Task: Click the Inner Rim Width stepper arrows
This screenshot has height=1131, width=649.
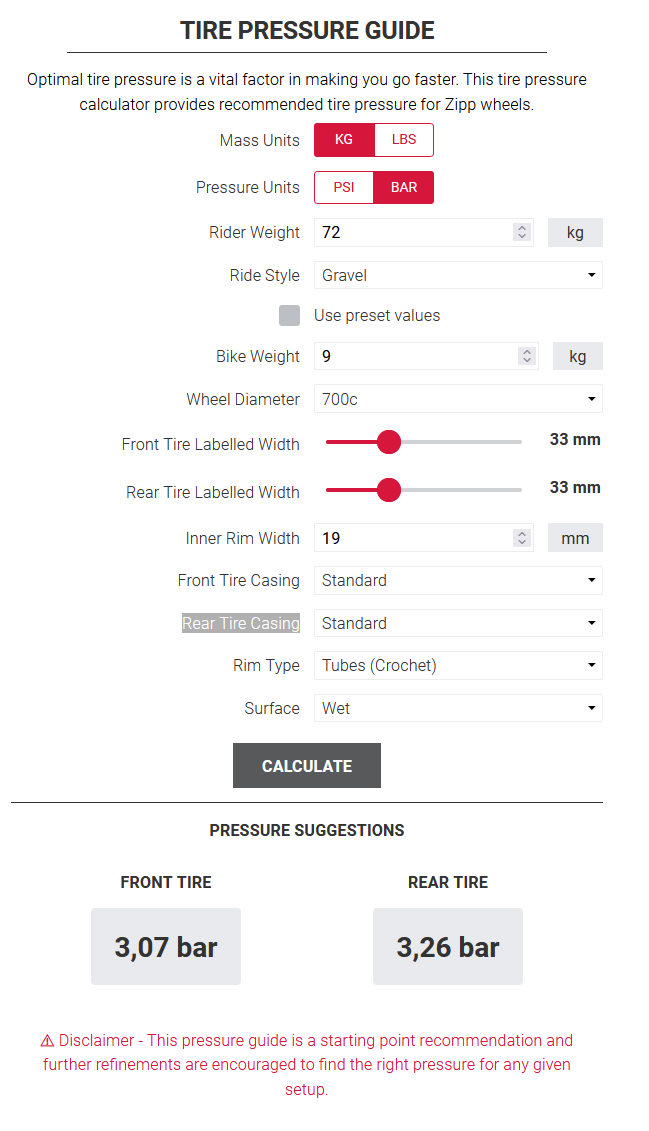Action: tap(521, 538)
